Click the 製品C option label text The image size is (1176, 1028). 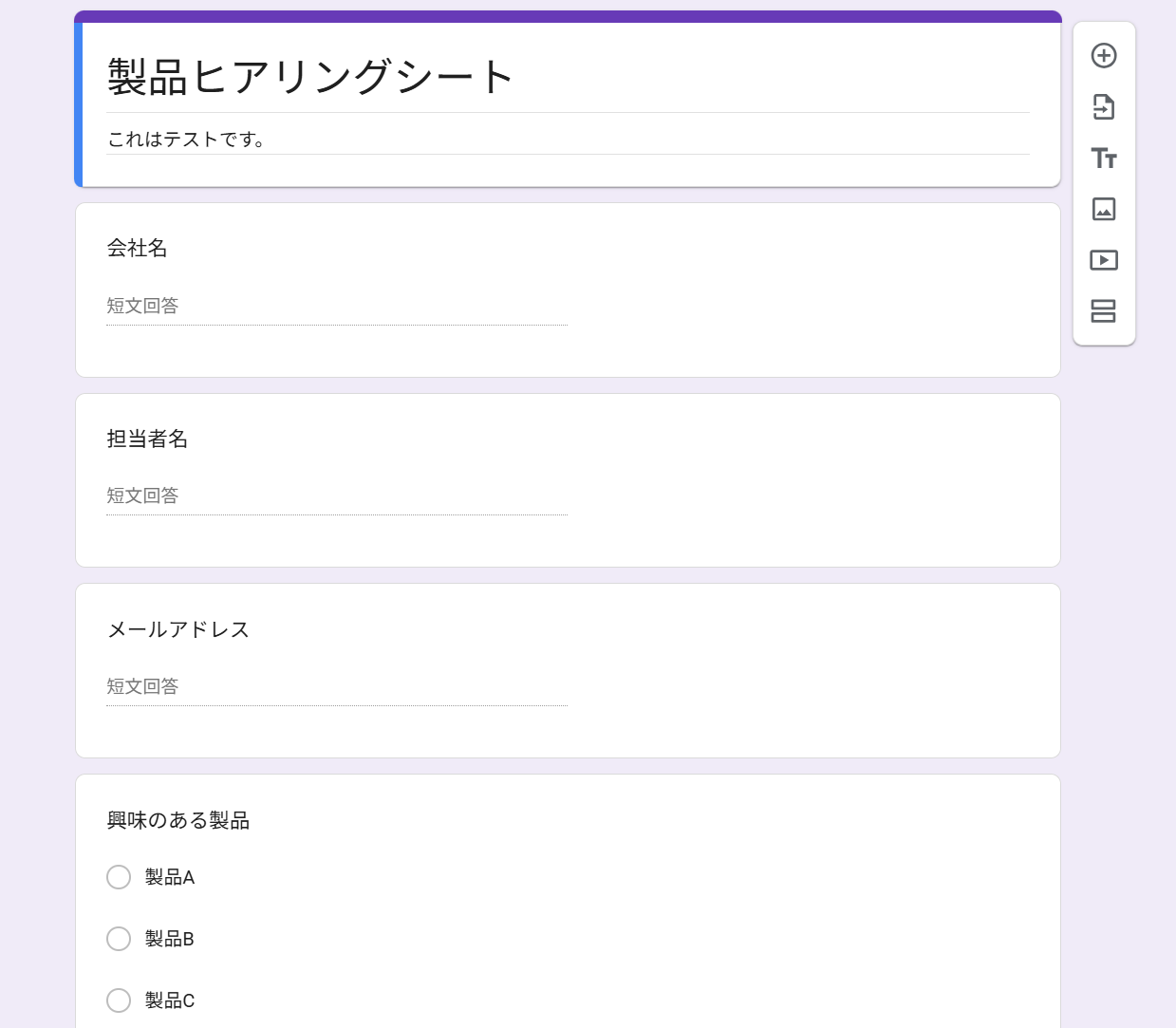click(x=170, y=1000)
